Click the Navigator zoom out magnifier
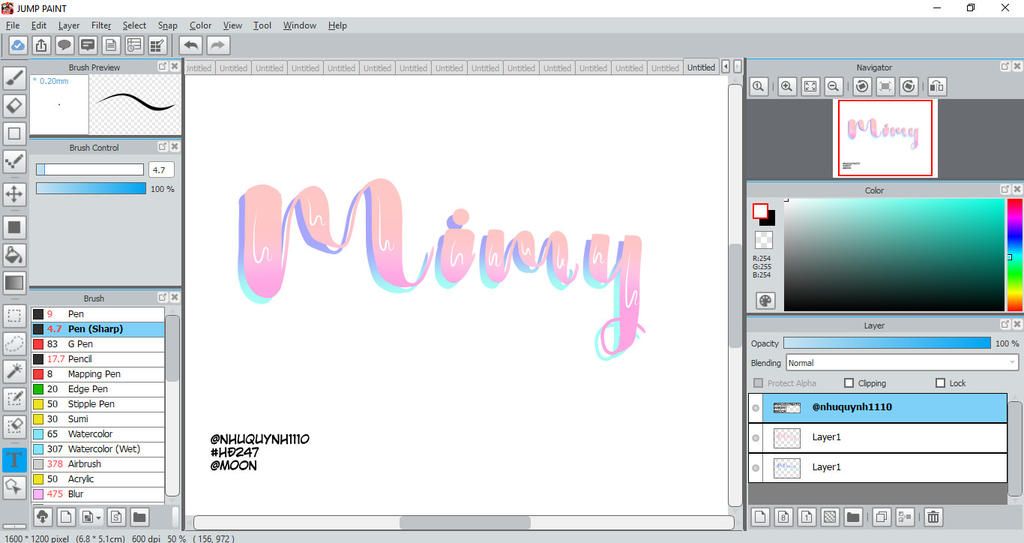This screenshot has width=1024, height=543. coord(833,86)
